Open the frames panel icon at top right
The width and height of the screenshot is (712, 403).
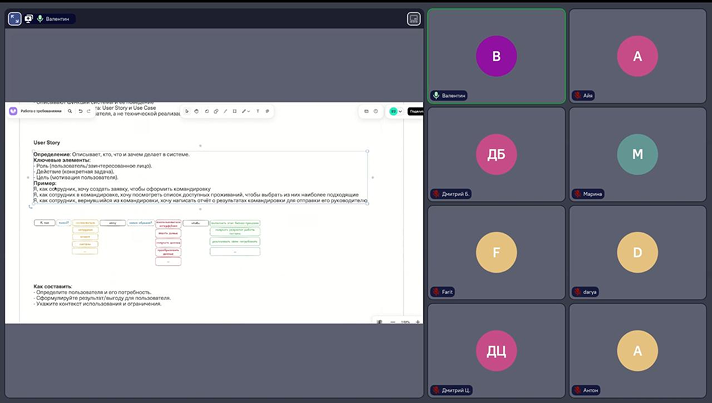pos(366,111)
